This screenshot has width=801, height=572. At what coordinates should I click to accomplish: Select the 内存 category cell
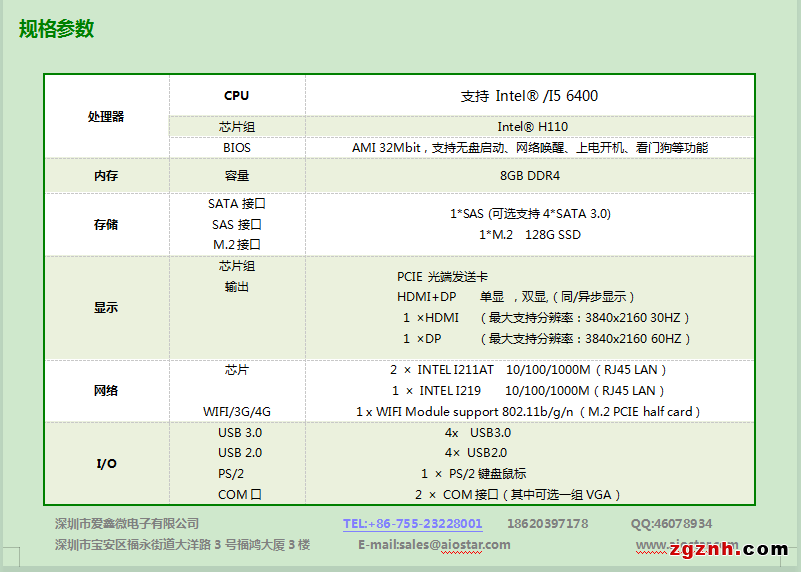106,176
